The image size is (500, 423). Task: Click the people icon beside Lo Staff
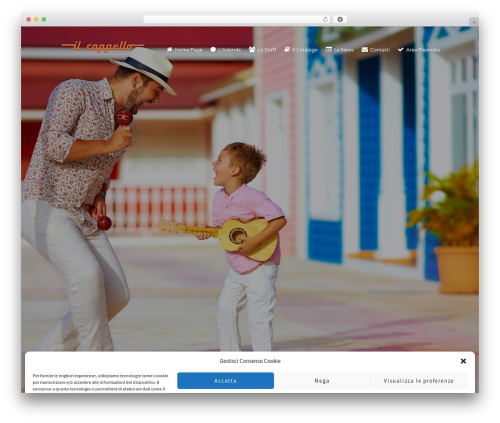(252, 50)
